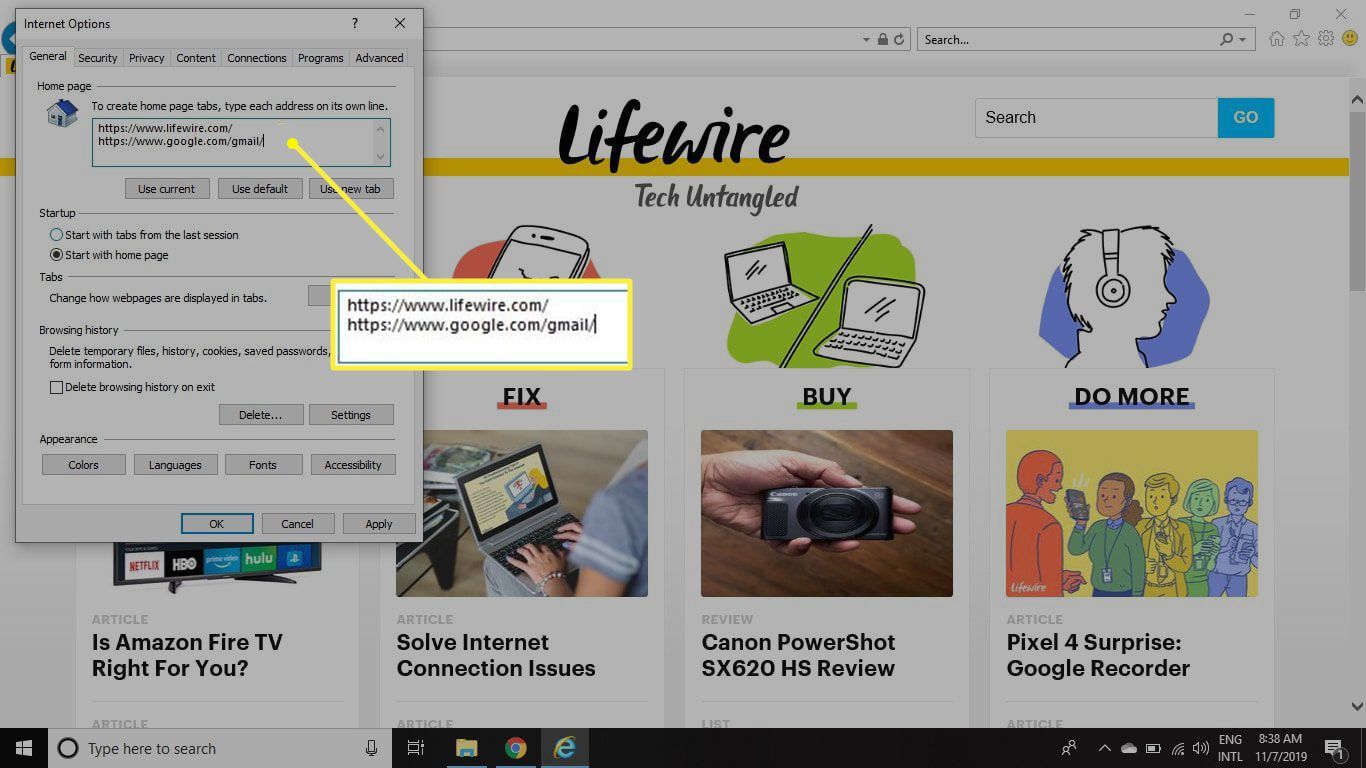Click the Languages button

(175, 465)
